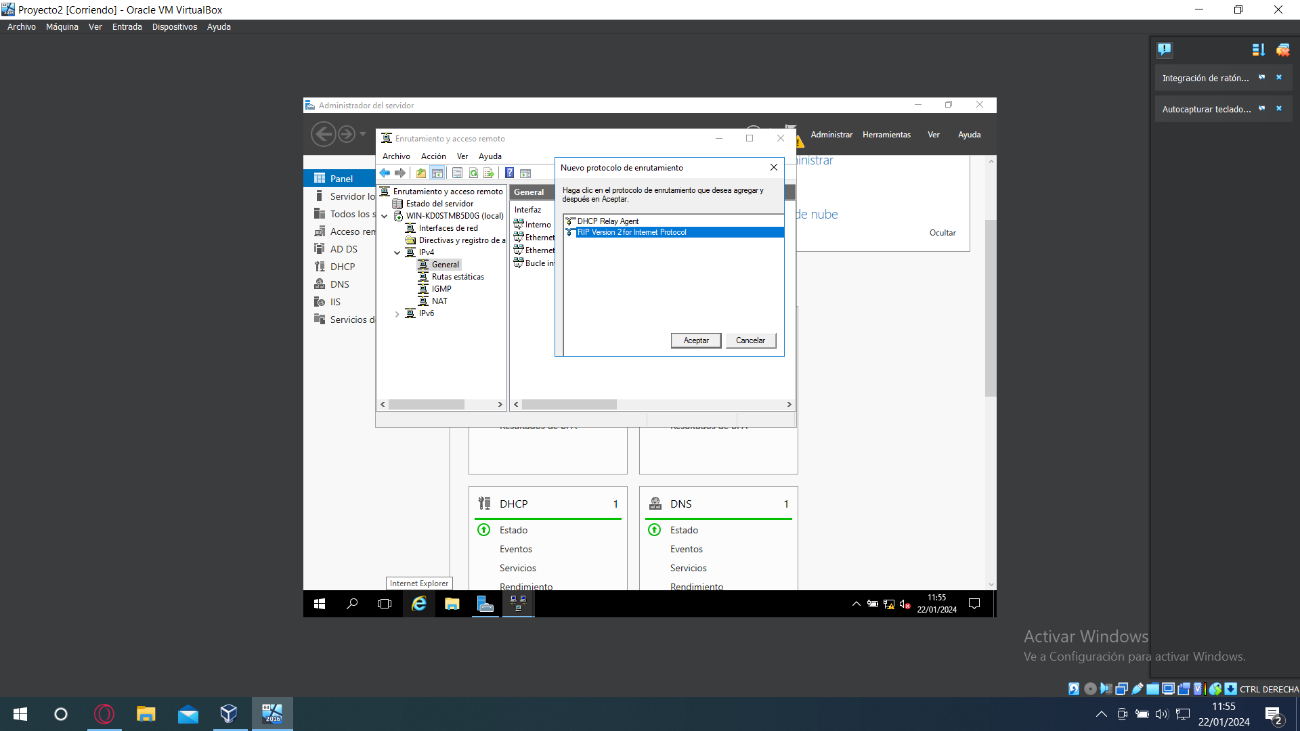1300x731 pixels.
Task: Select DHCP Relay Agent protocol
Action: pyautogui.click(x=607, y=221)
